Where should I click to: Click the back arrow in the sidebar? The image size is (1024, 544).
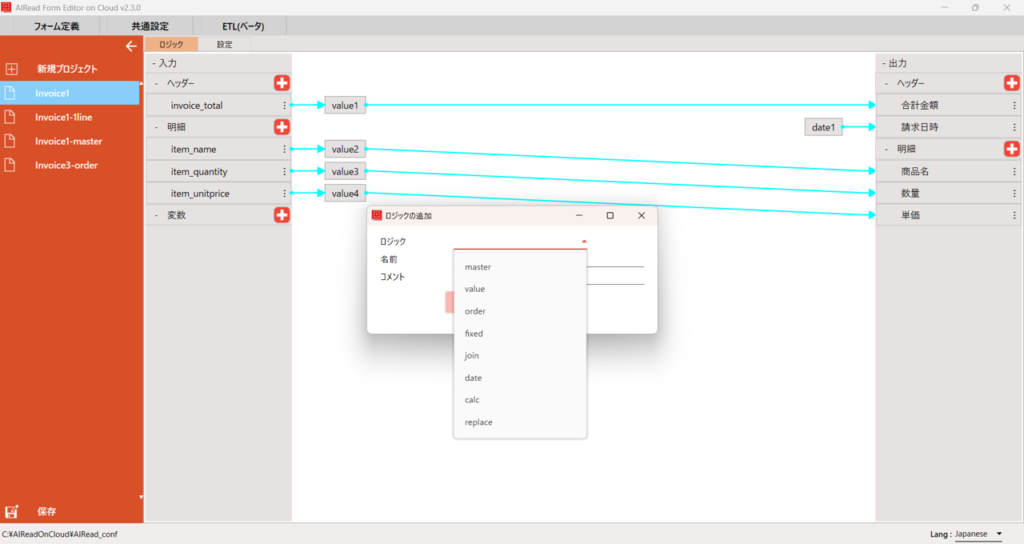tap(130, 46)
